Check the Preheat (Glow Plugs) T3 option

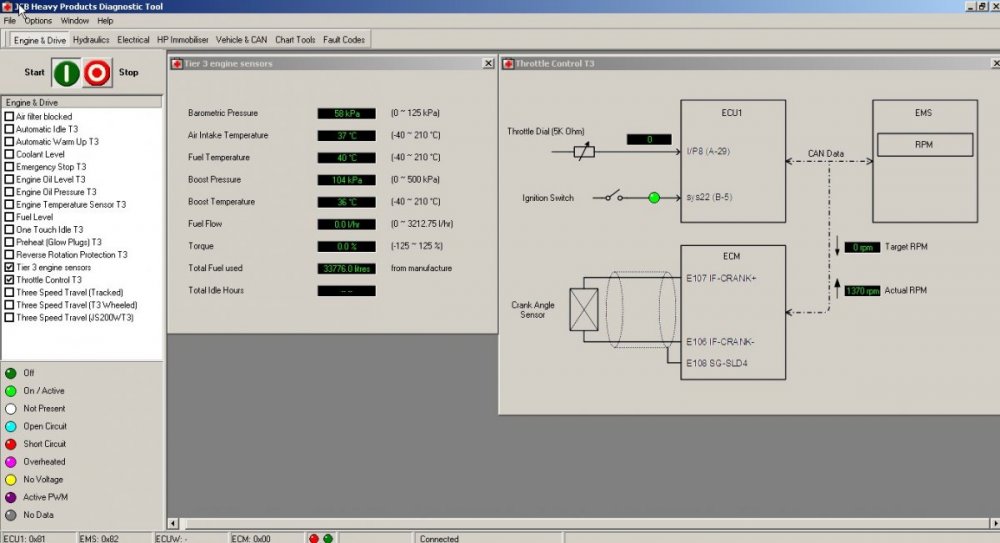(10, 242)
